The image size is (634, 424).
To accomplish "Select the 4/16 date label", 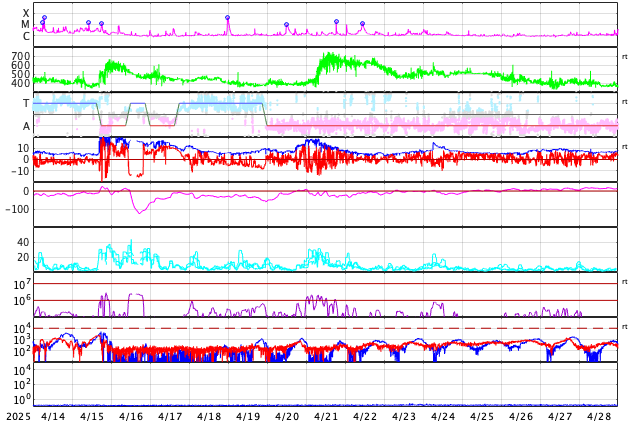I will coord(131,416).
